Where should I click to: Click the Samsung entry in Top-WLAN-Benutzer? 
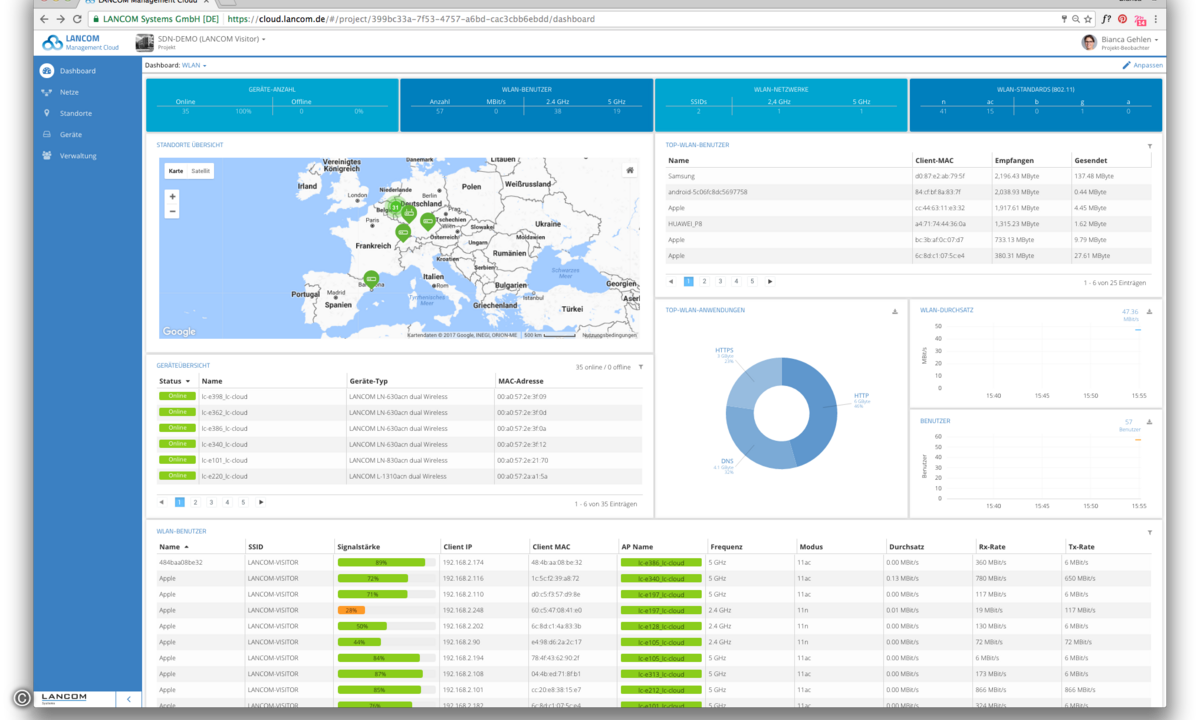[681, 176]
